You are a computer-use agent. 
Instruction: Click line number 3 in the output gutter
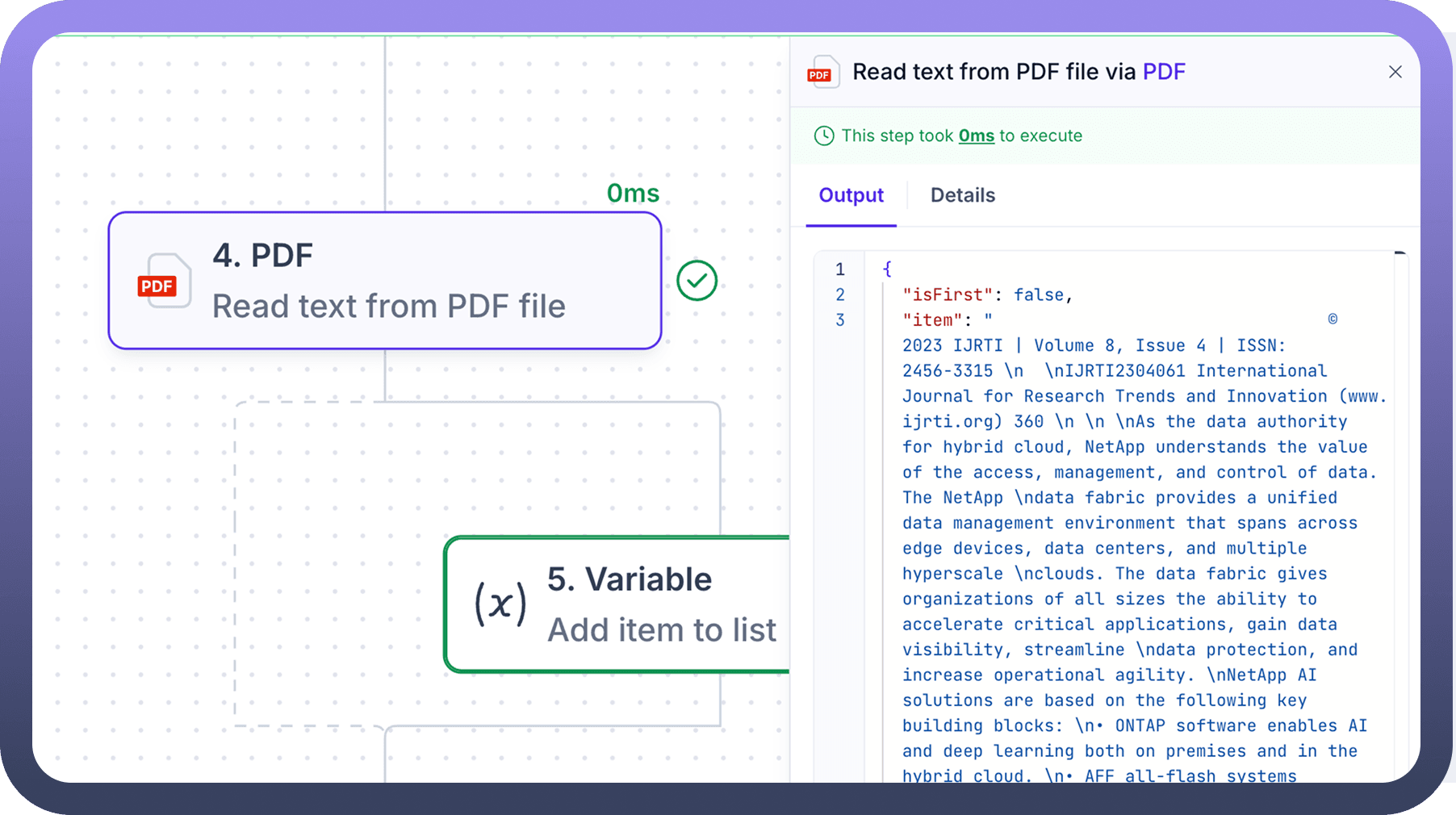(x=840, y=320)
